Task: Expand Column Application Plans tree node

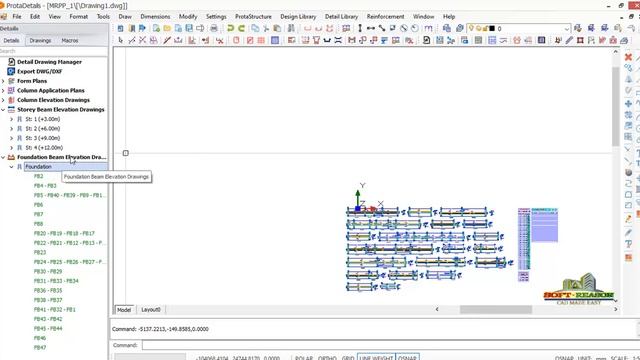Action: point(3,90)
